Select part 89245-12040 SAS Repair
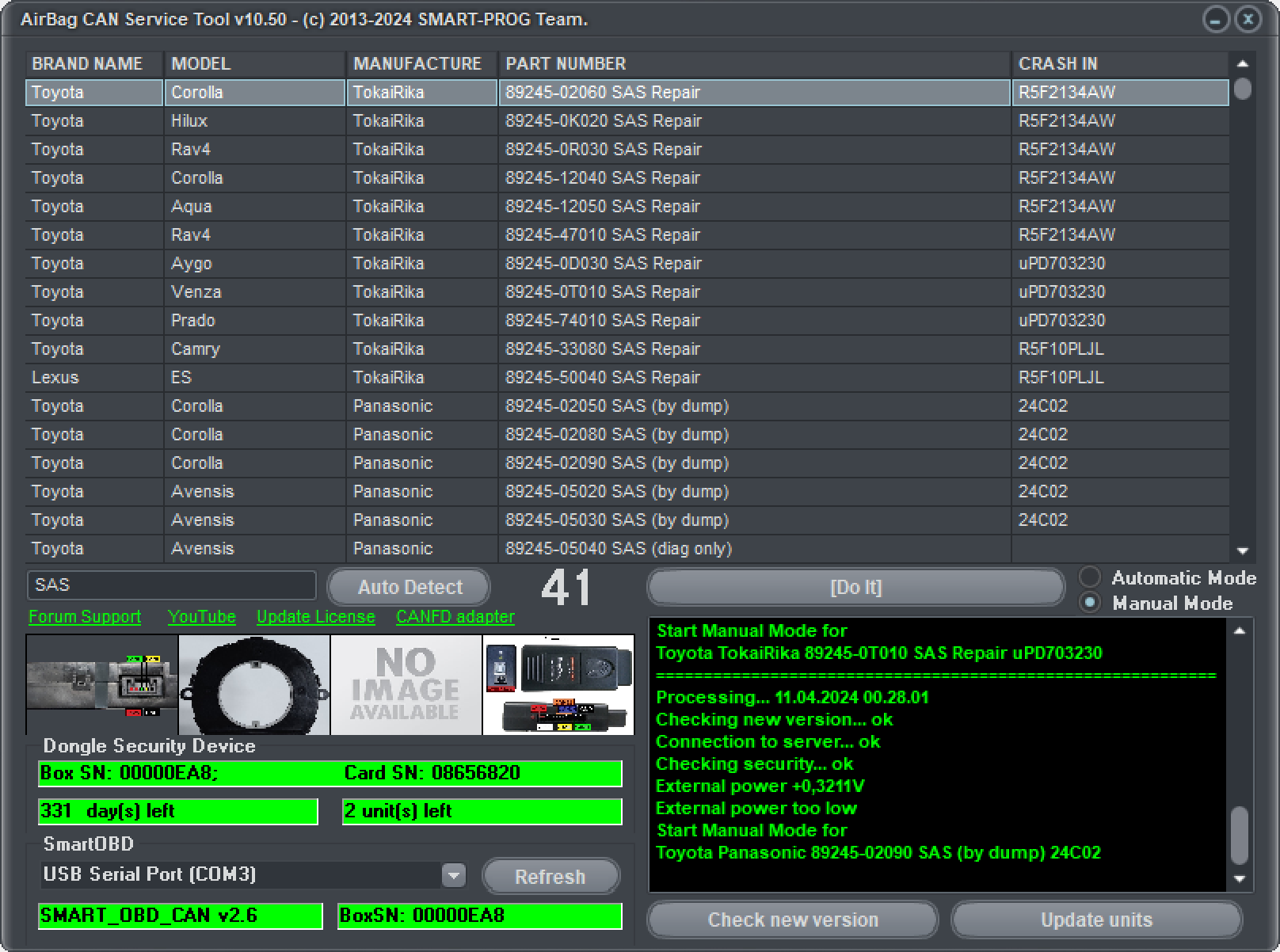The width and height of the screenshot is (1280, 952). click(627, 177)
